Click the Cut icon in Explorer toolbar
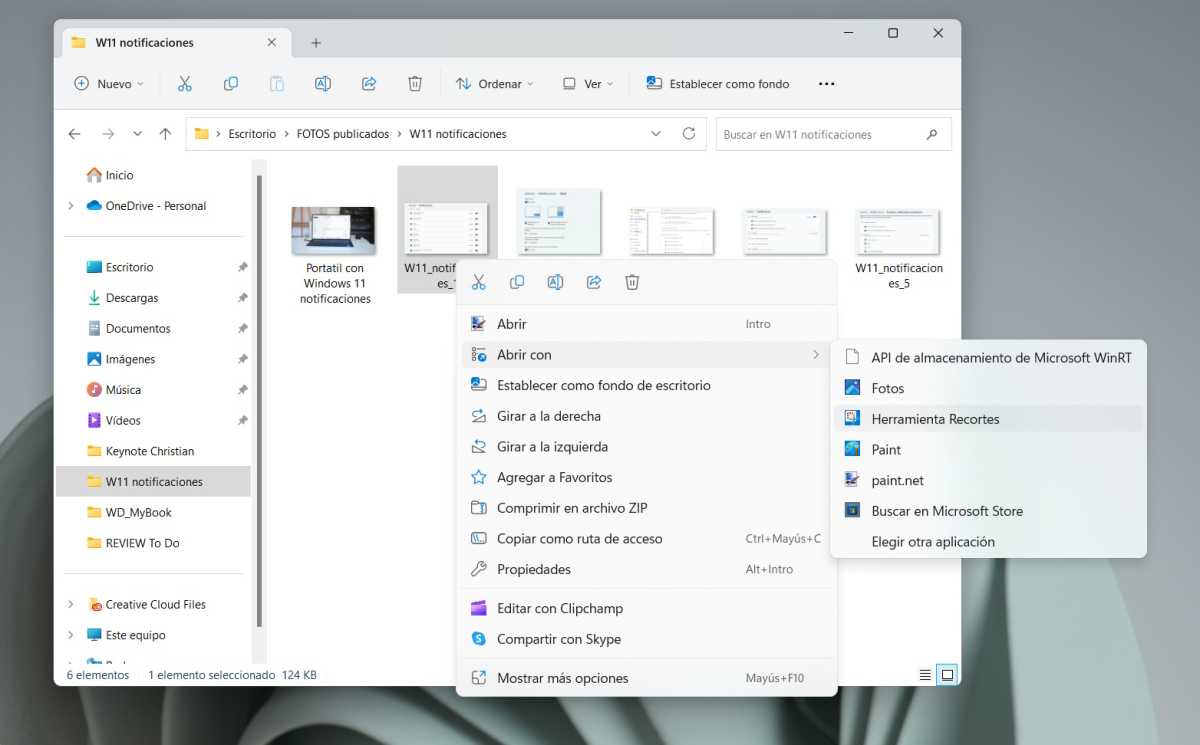1200x745 pixels. [184, 84]
